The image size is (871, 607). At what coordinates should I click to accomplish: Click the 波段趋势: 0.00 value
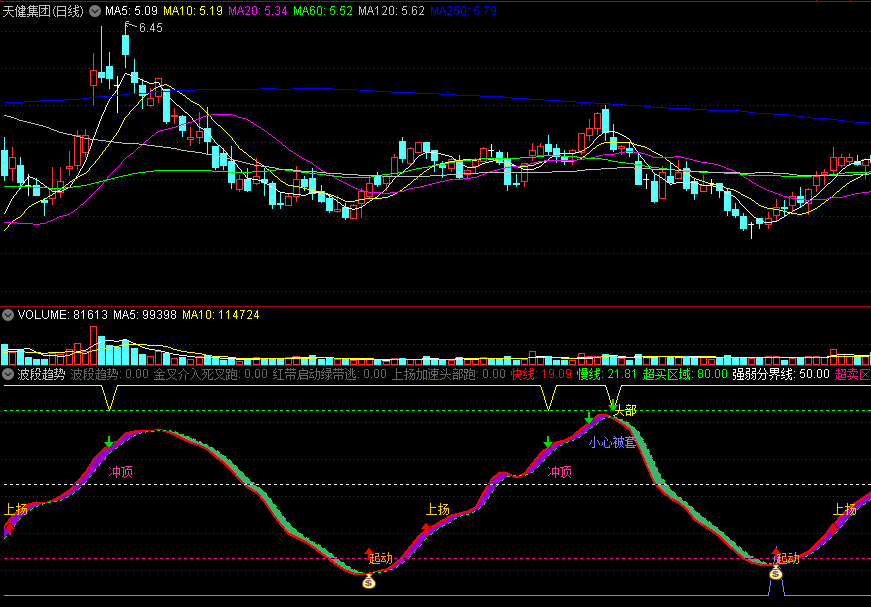[110, 374]
